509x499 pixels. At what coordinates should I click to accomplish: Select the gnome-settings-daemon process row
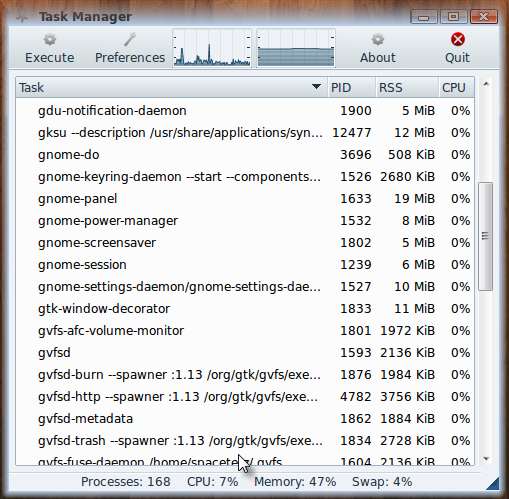pos(245,287)
